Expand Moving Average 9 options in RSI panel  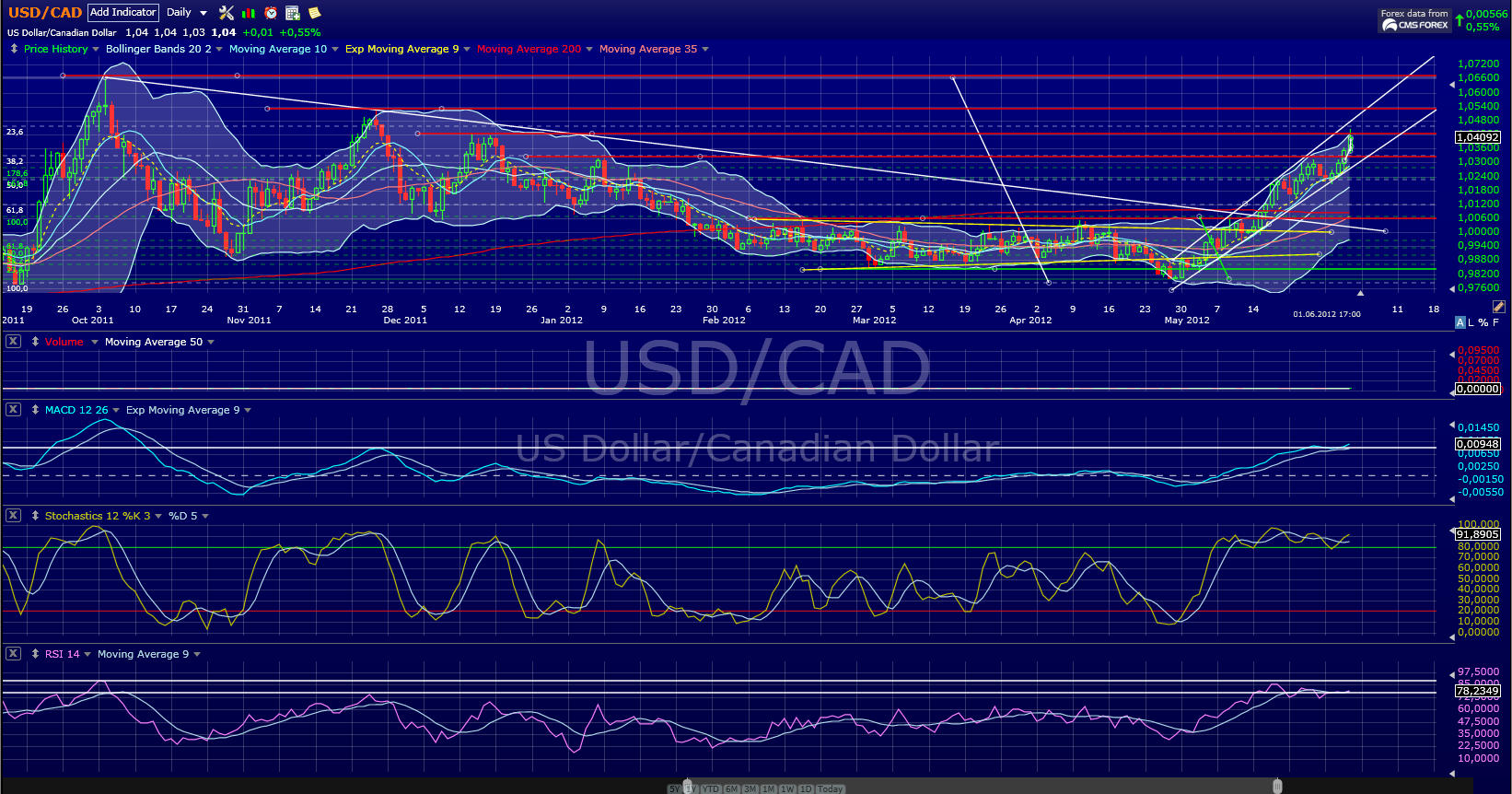click(x=197, y=654)
